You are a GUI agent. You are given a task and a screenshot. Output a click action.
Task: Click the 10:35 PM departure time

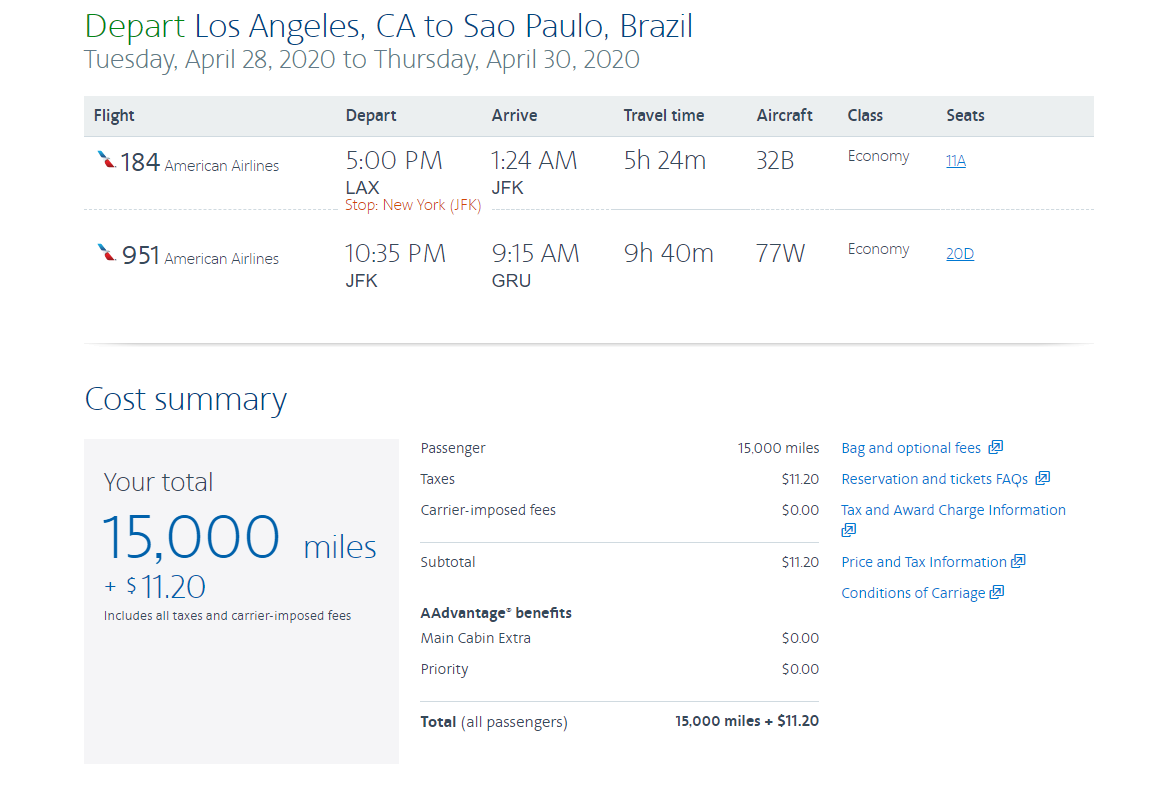point(395,253)
